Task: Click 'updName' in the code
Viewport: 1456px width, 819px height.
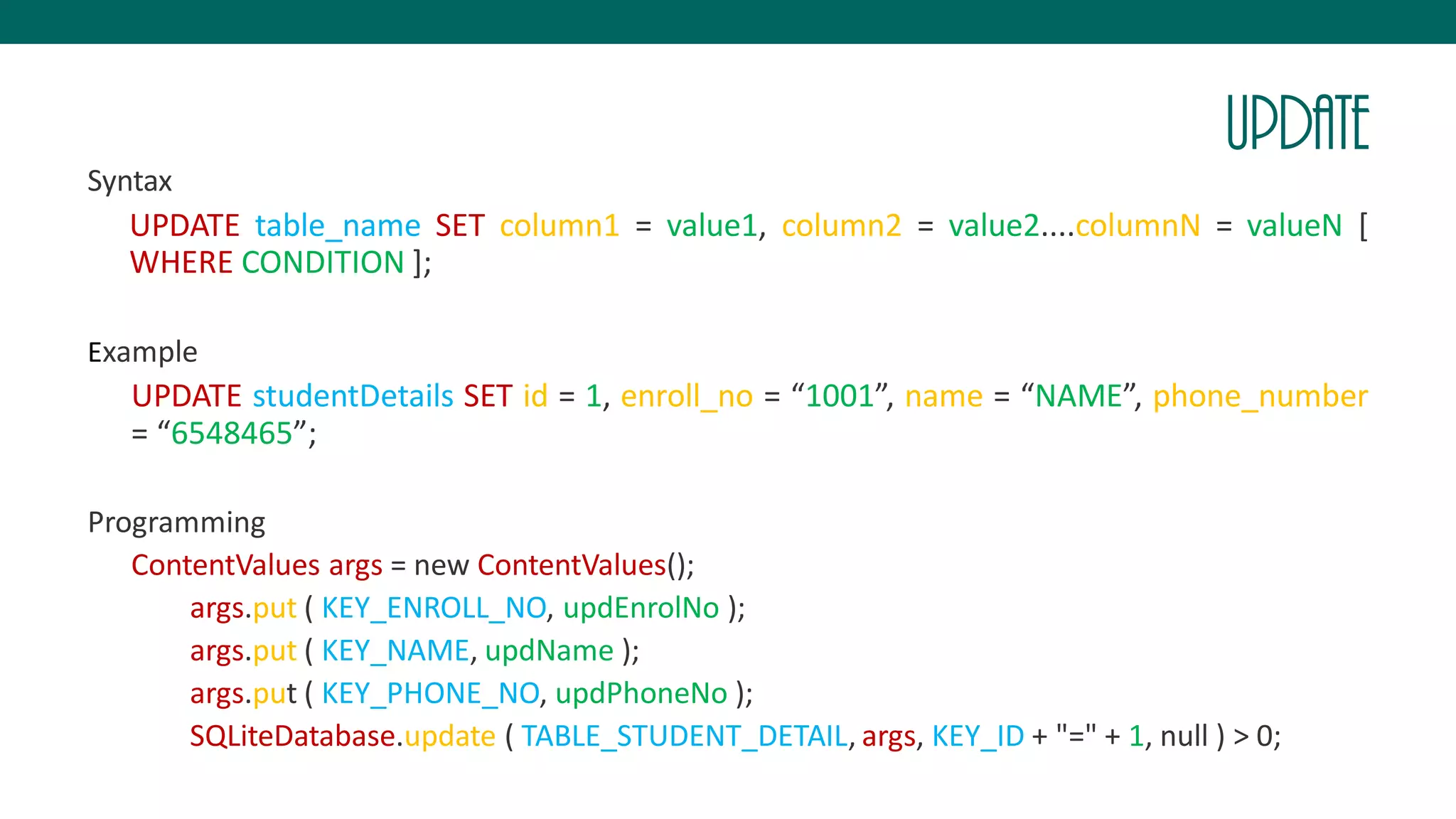Action: (x=550, y=651)
